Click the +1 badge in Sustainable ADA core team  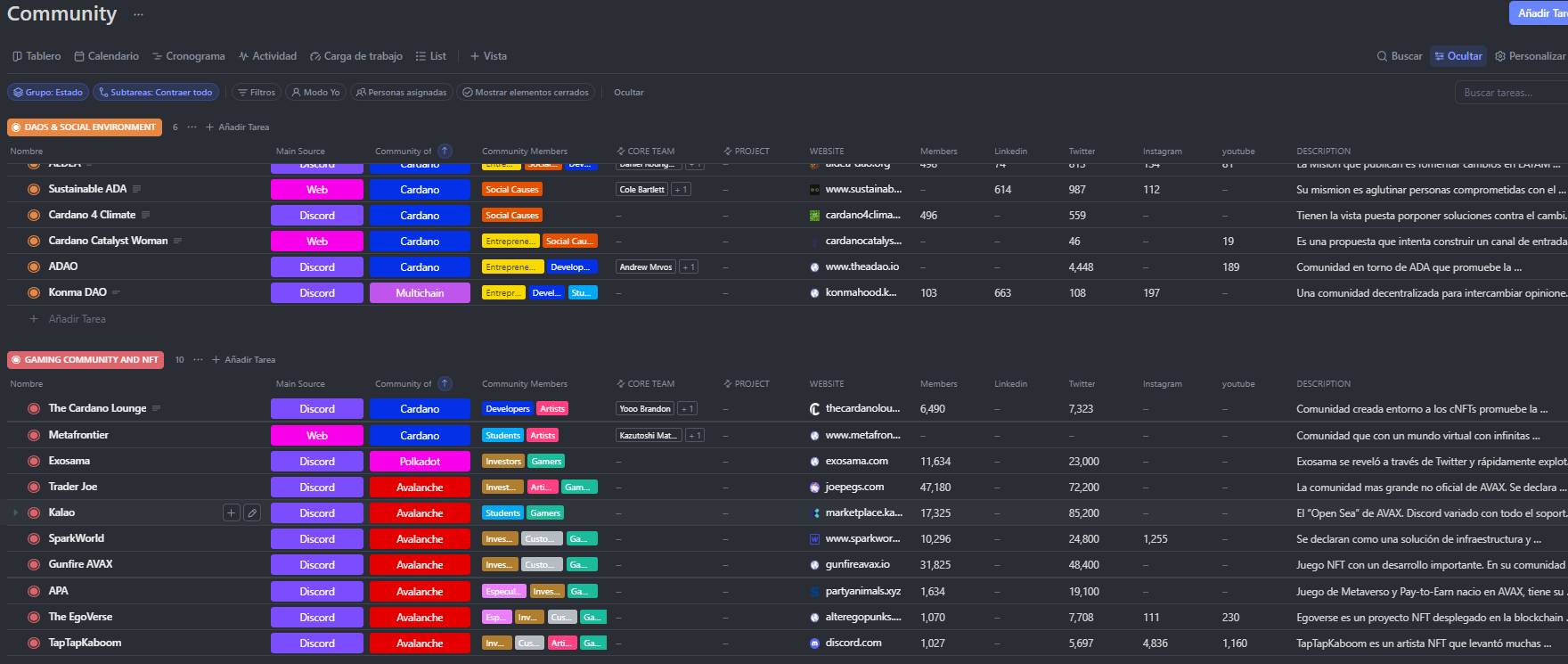[x=681, y=189]
